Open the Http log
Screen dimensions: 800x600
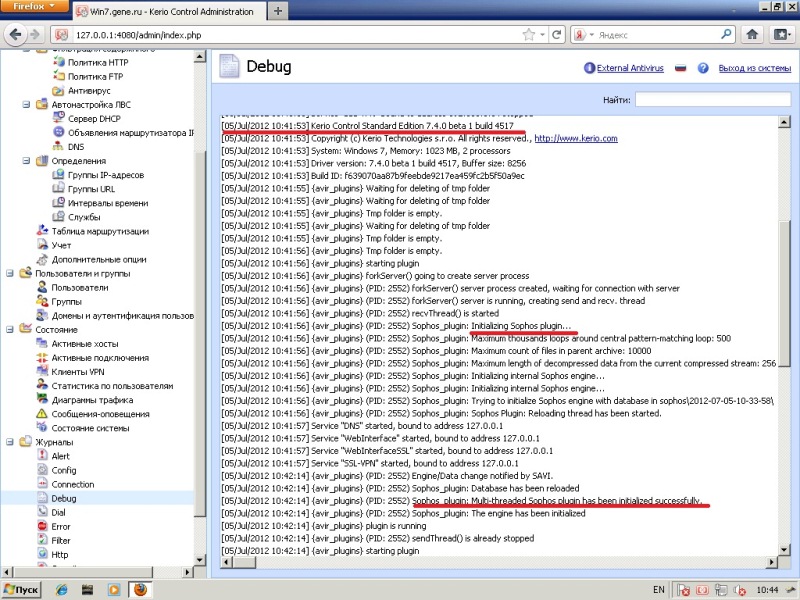click(x=59, y=555)
